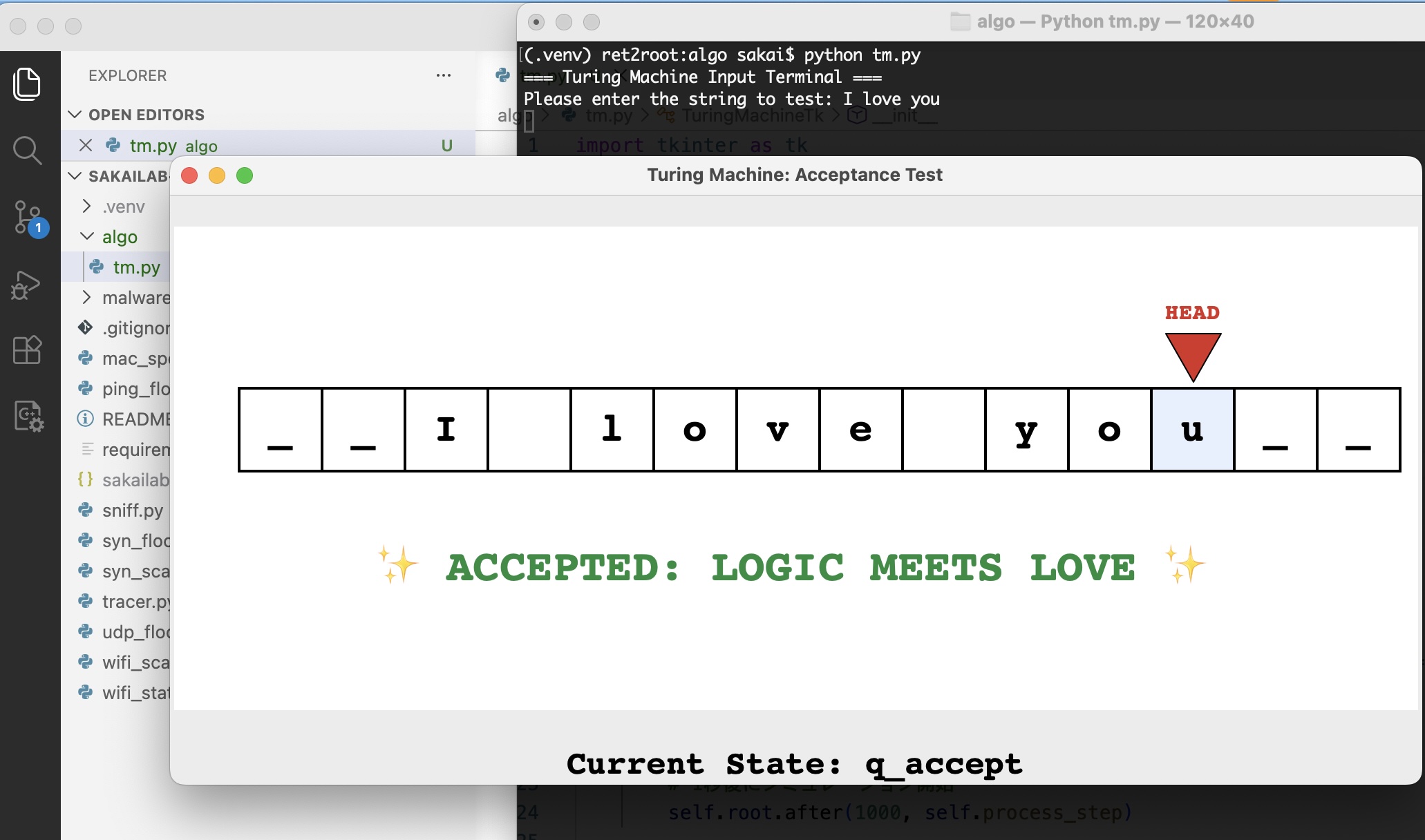Open the Run and Debug view
The width and height of the screenshot is (1425, 840).
(x=27, y=284)
